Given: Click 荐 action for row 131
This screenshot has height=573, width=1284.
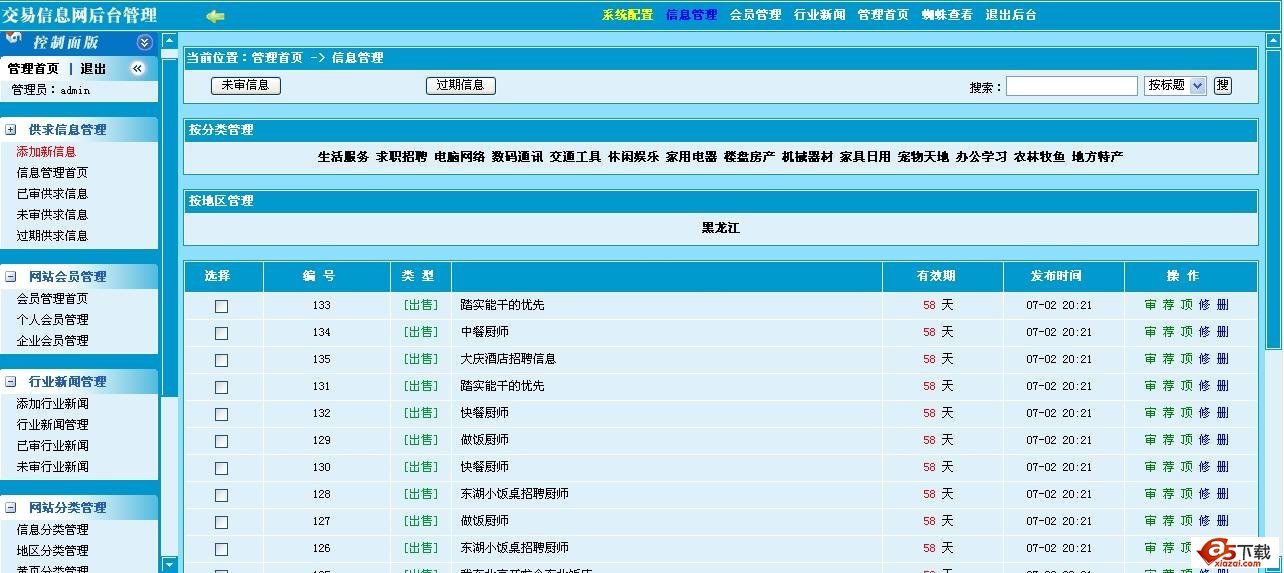Looking at the screenshot, I should pyautogui.click(x=1169, y=386).
